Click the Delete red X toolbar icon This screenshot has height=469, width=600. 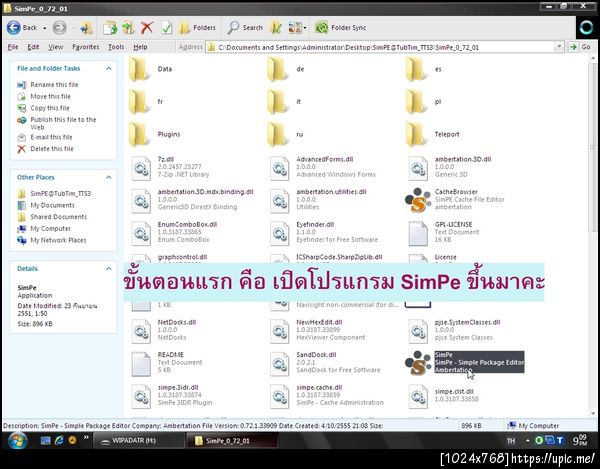point(147,28)
